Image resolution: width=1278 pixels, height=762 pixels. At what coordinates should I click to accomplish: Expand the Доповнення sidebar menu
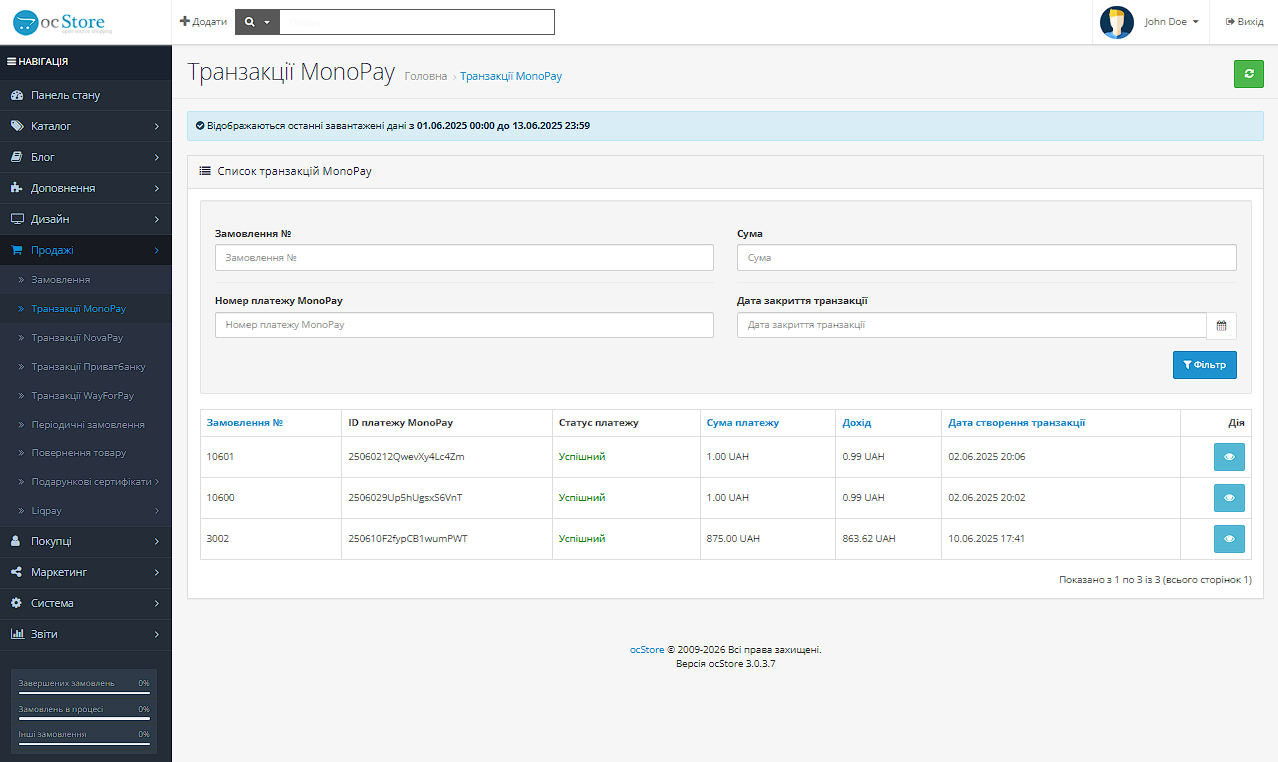click(x=86, y=188)
